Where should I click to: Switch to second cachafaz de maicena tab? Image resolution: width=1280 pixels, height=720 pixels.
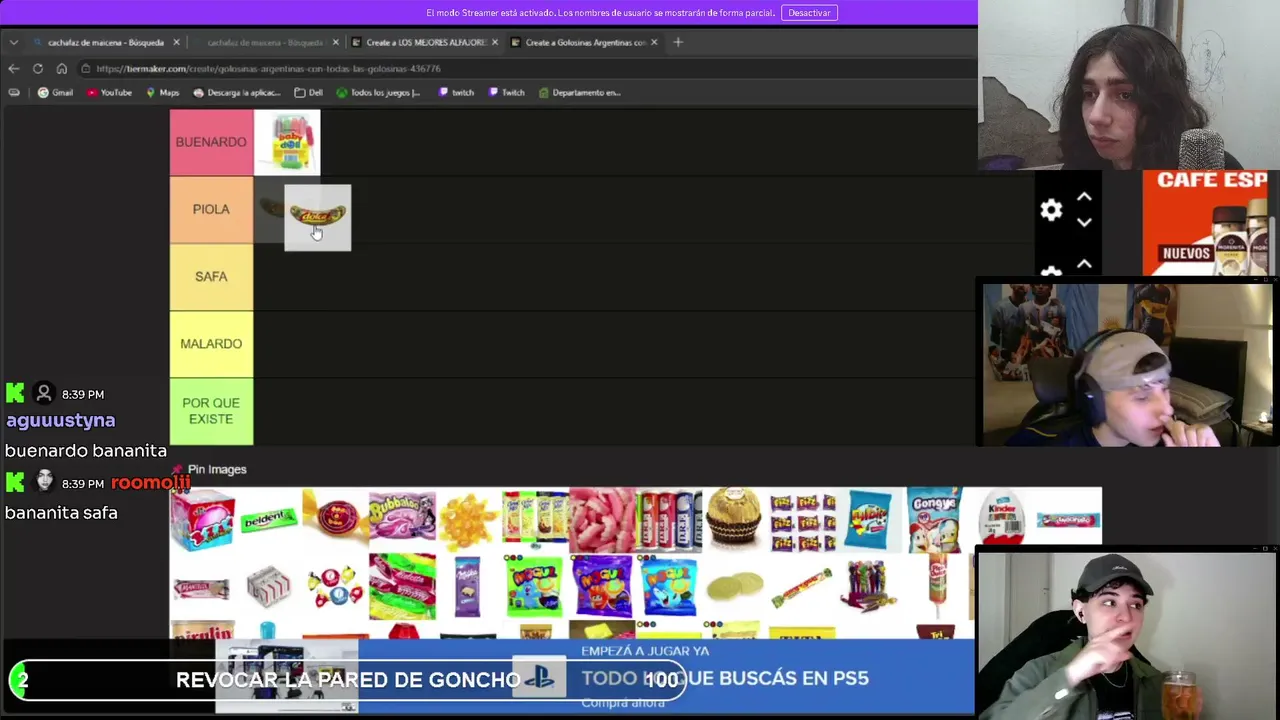(265, 42)
